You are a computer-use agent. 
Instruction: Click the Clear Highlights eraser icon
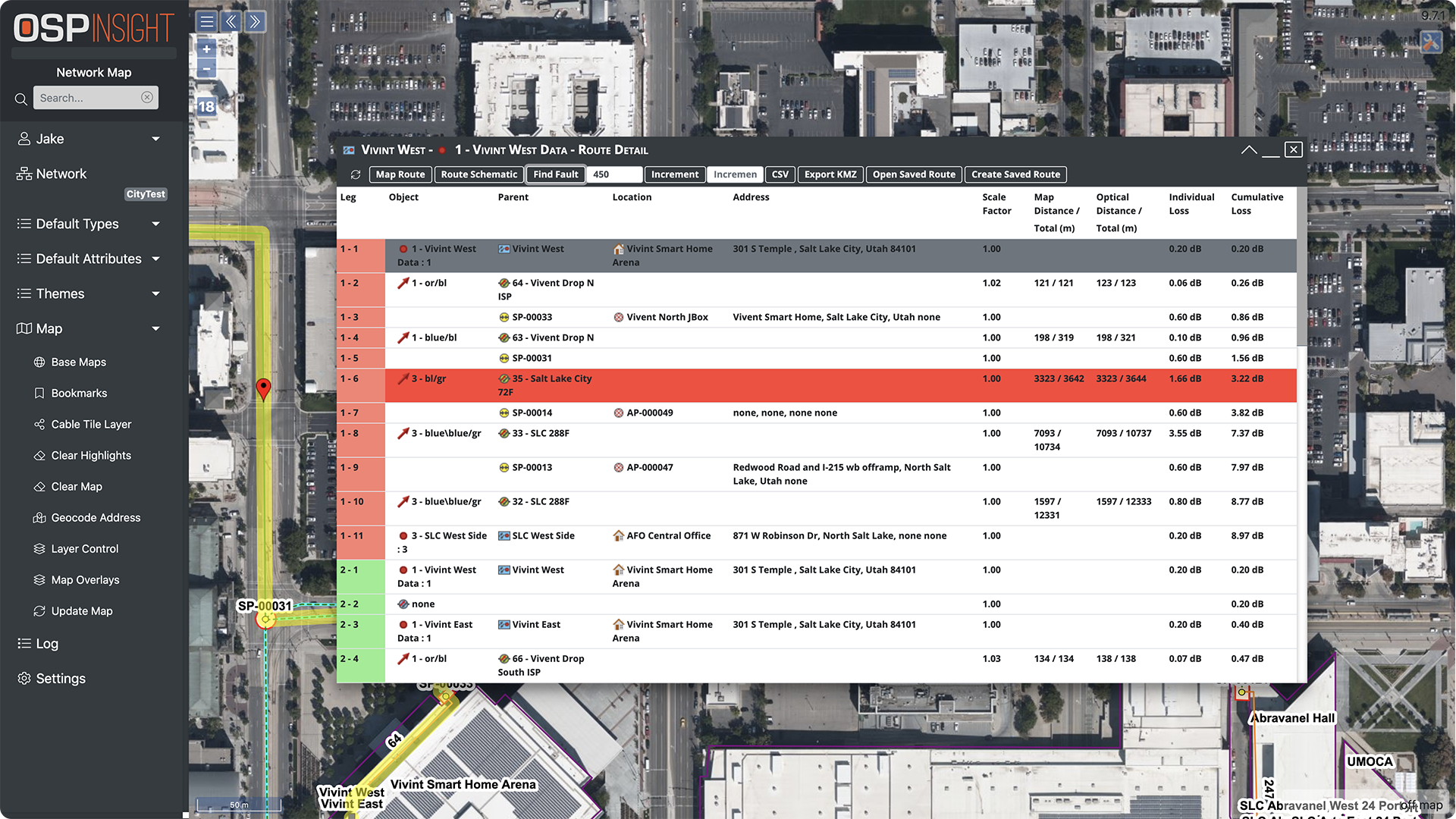point(39,456)
